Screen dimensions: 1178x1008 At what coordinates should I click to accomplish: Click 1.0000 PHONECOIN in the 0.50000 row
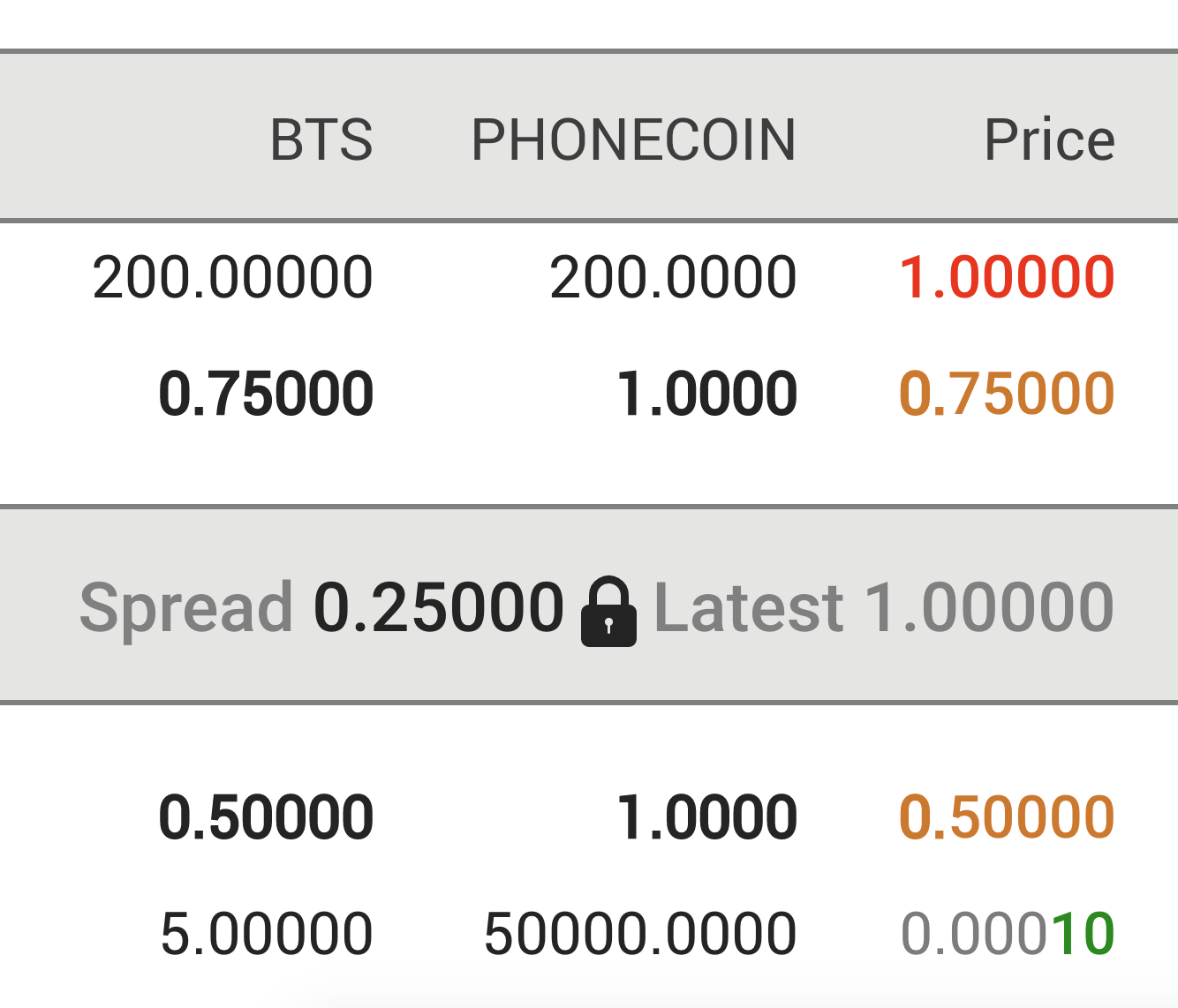[x=706, y=816]
